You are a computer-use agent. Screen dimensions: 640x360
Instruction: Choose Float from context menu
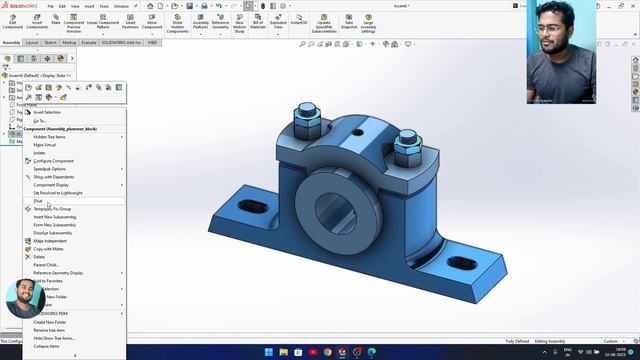coord(74,201)
